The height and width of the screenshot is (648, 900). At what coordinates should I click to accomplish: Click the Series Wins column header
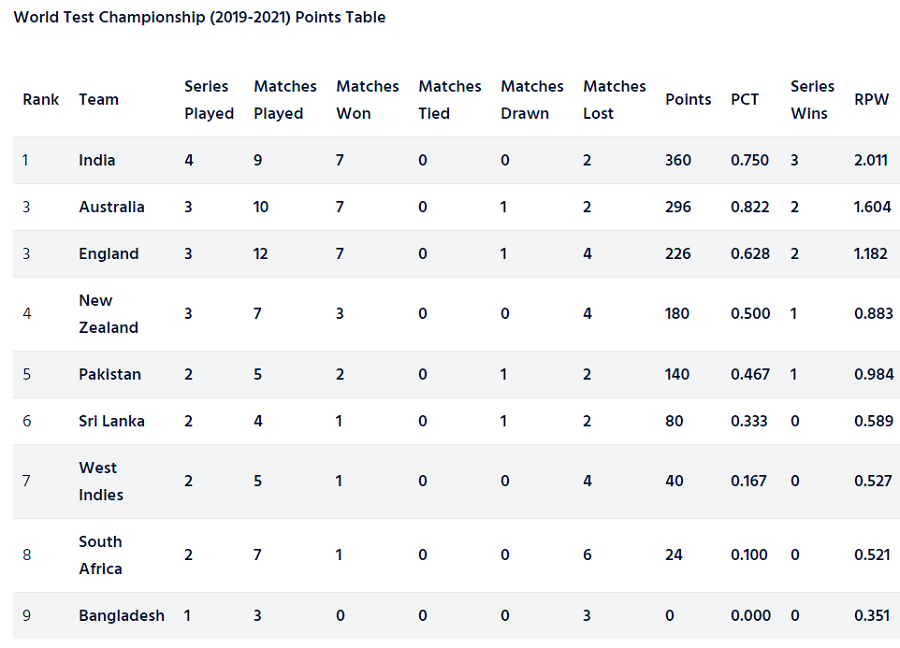[812, 100]
